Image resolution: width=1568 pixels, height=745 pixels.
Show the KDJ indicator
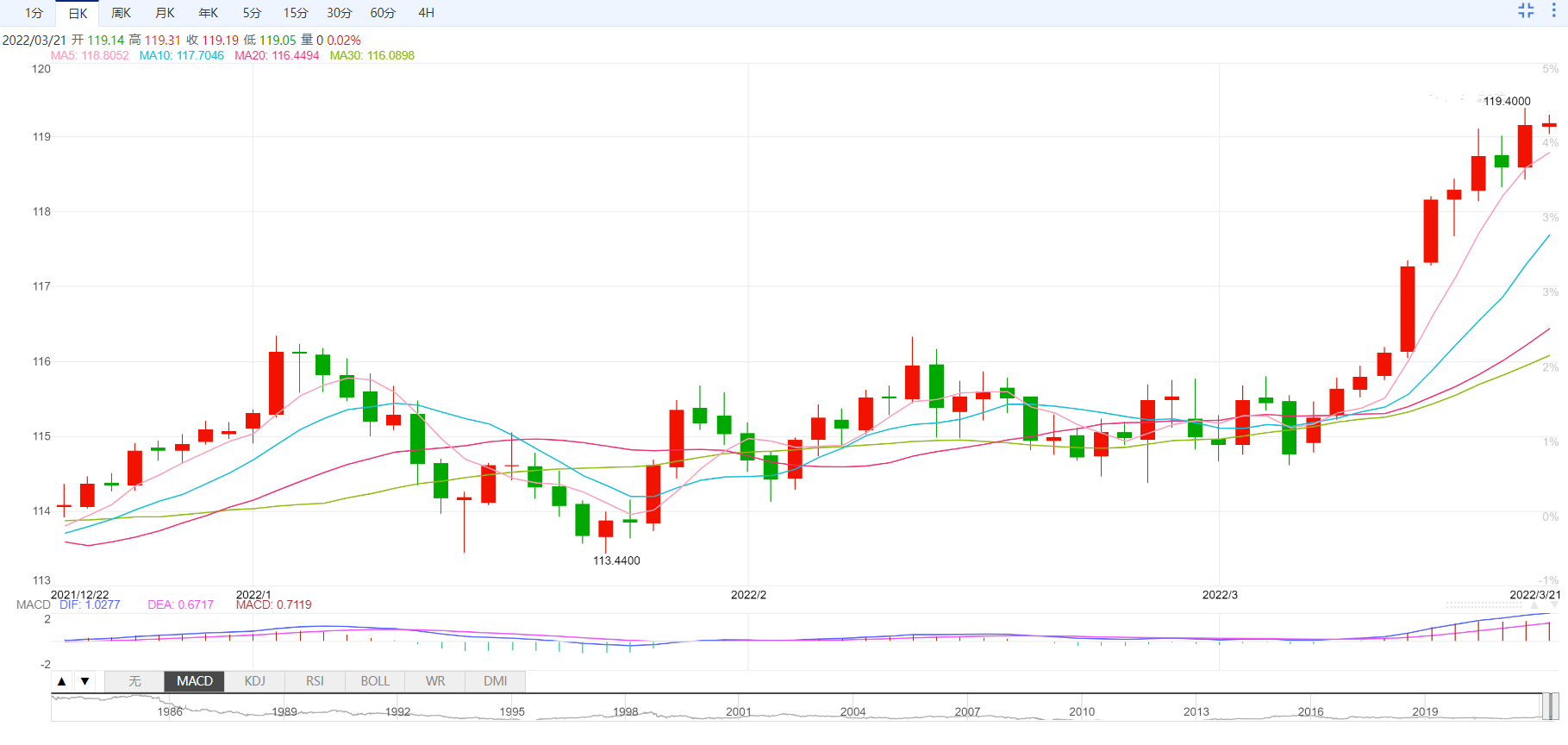(x=254, y=681)
